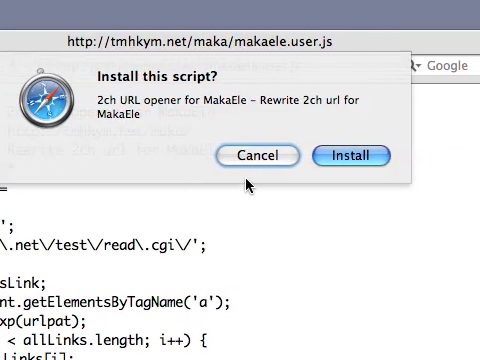Click the word 'Google' placeholder in the search box
The width and height of the screenshot is (480, 360).
447,66
